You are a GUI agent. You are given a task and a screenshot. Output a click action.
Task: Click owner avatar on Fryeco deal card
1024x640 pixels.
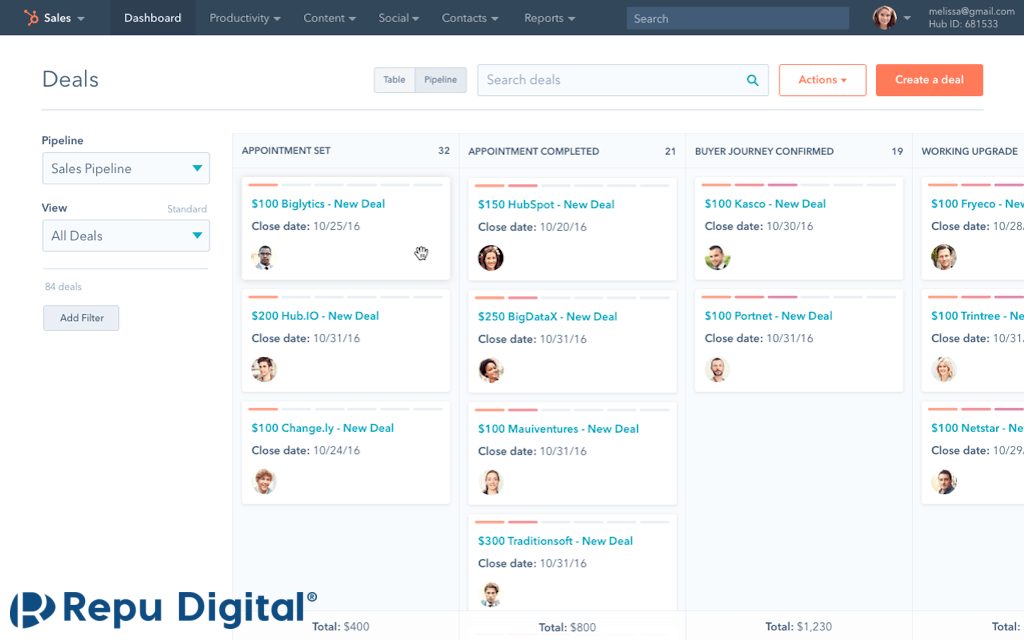click(x=944, y=257)
